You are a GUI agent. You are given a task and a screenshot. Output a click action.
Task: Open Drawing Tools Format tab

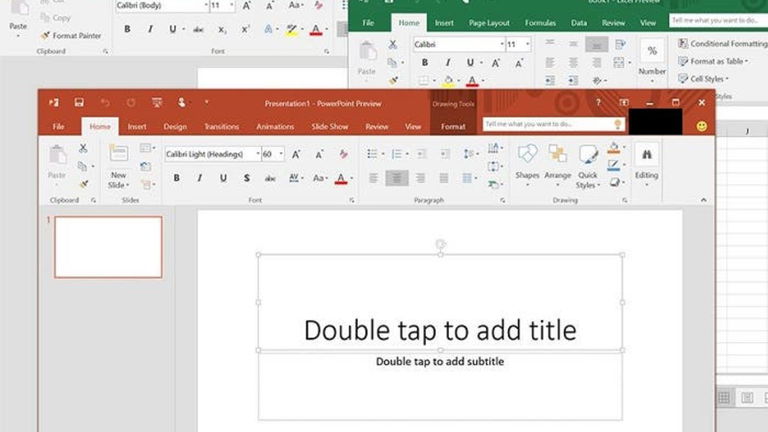[453, 126]
